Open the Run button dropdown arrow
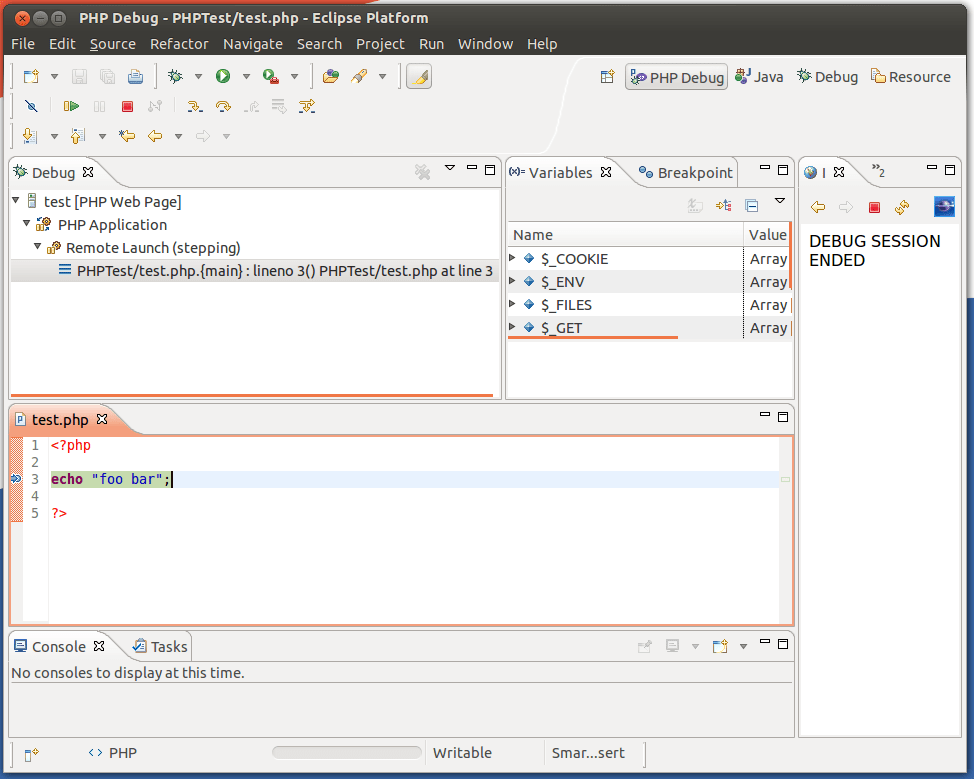 coord(246,76)
